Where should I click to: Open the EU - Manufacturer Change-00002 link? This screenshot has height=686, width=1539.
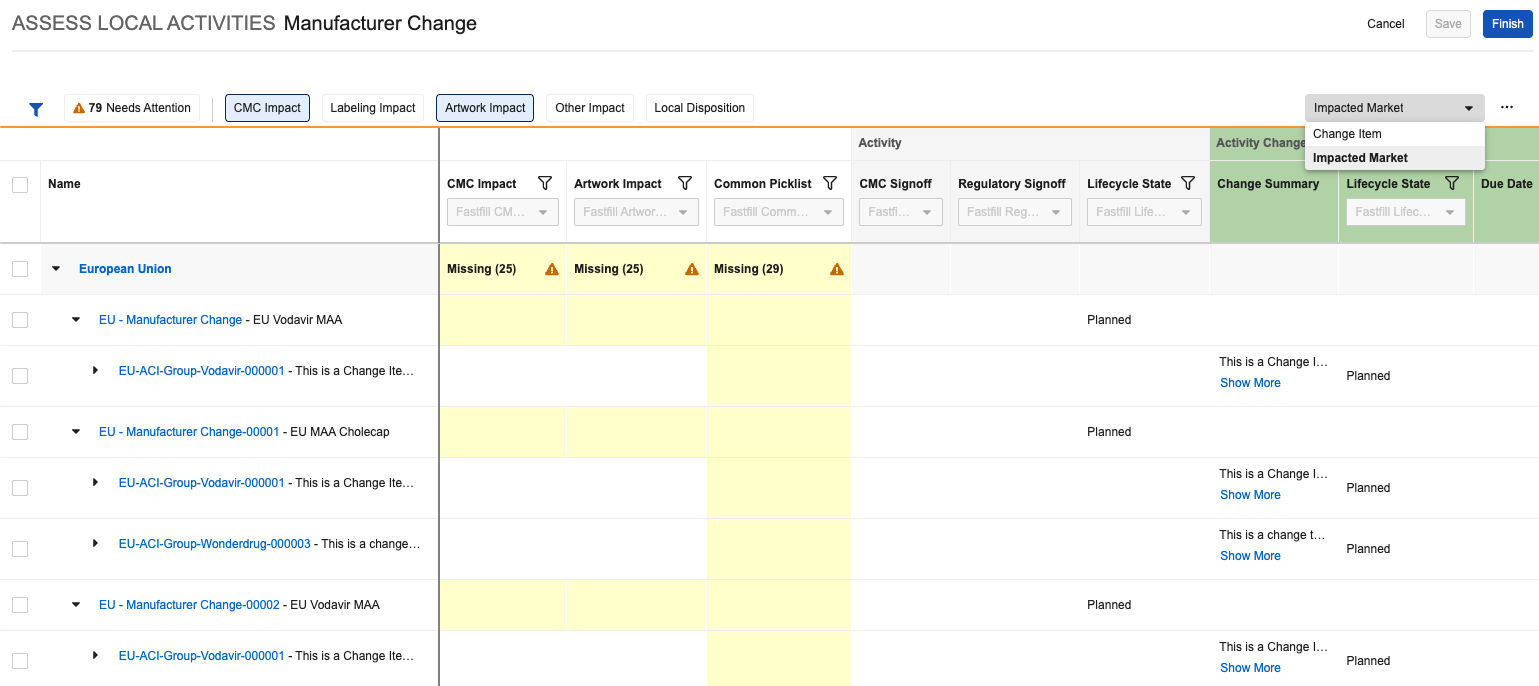pos(189,605)
